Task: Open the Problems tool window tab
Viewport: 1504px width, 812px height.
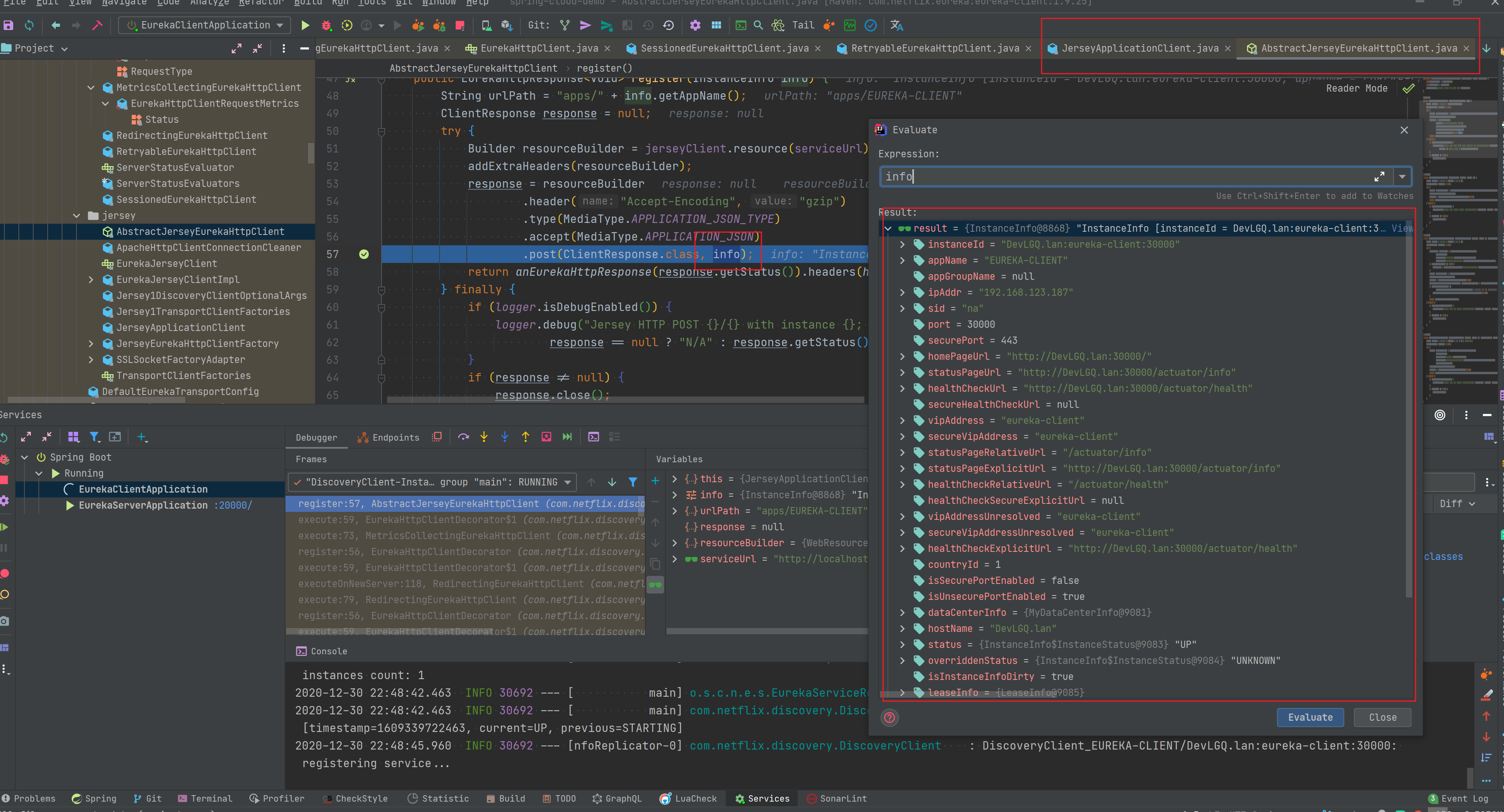Action: 28,798
